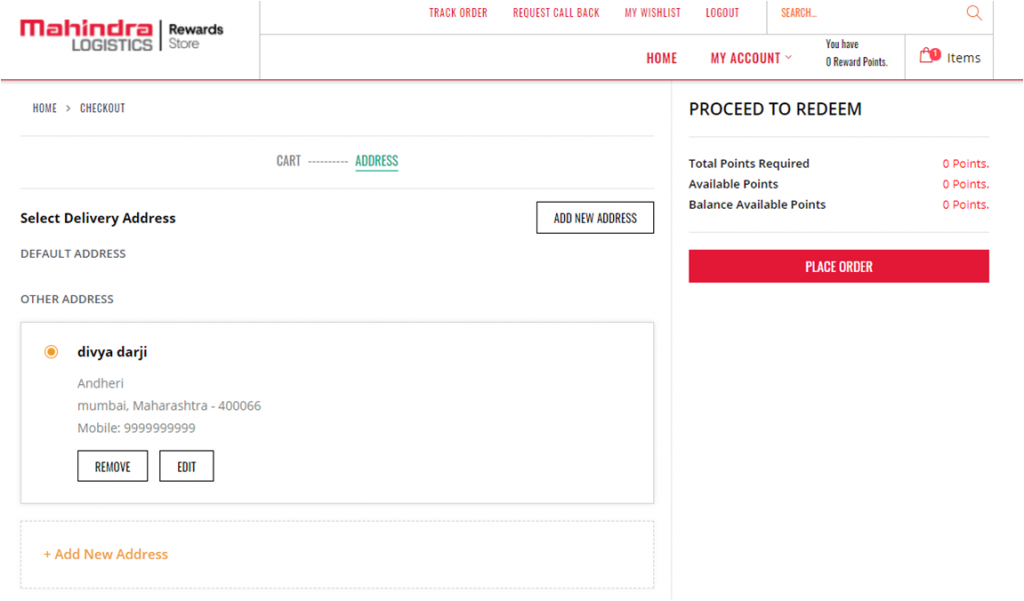
Task: Go back to the Cart step
Action: pos(288,161)
